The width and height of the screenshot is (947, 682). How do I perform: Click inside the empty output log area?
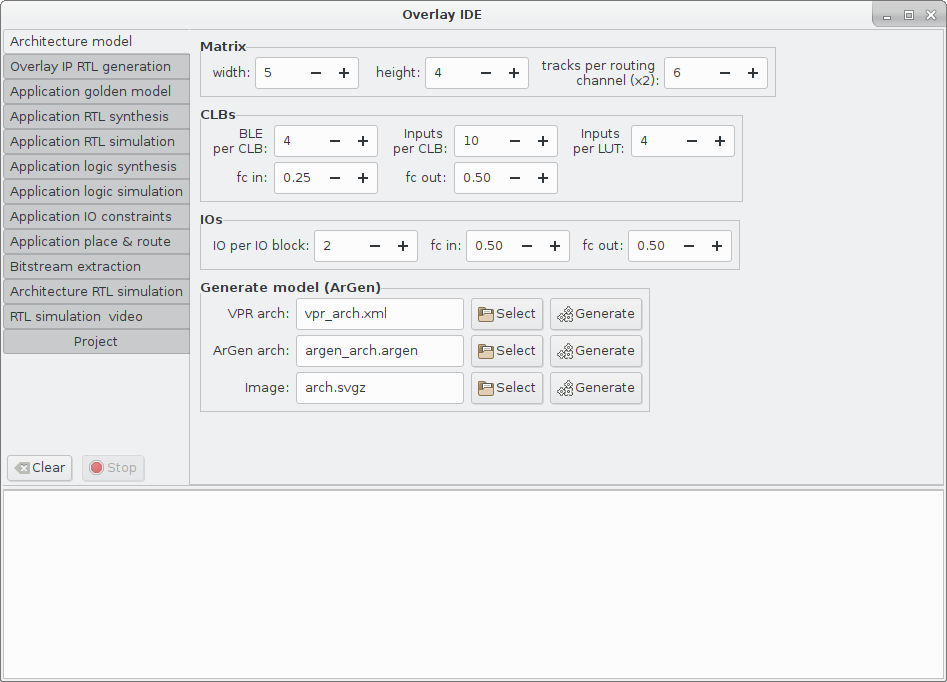coord(473,584)
